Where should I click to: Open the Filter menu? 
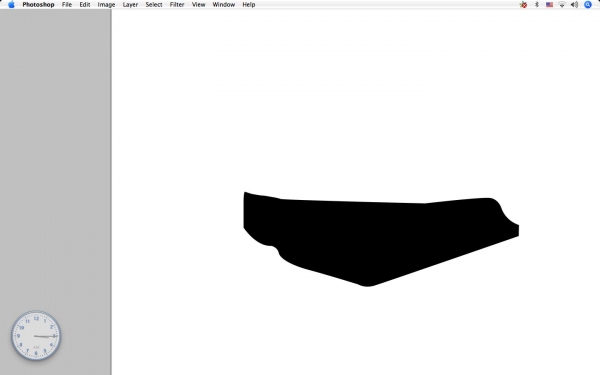177,5
